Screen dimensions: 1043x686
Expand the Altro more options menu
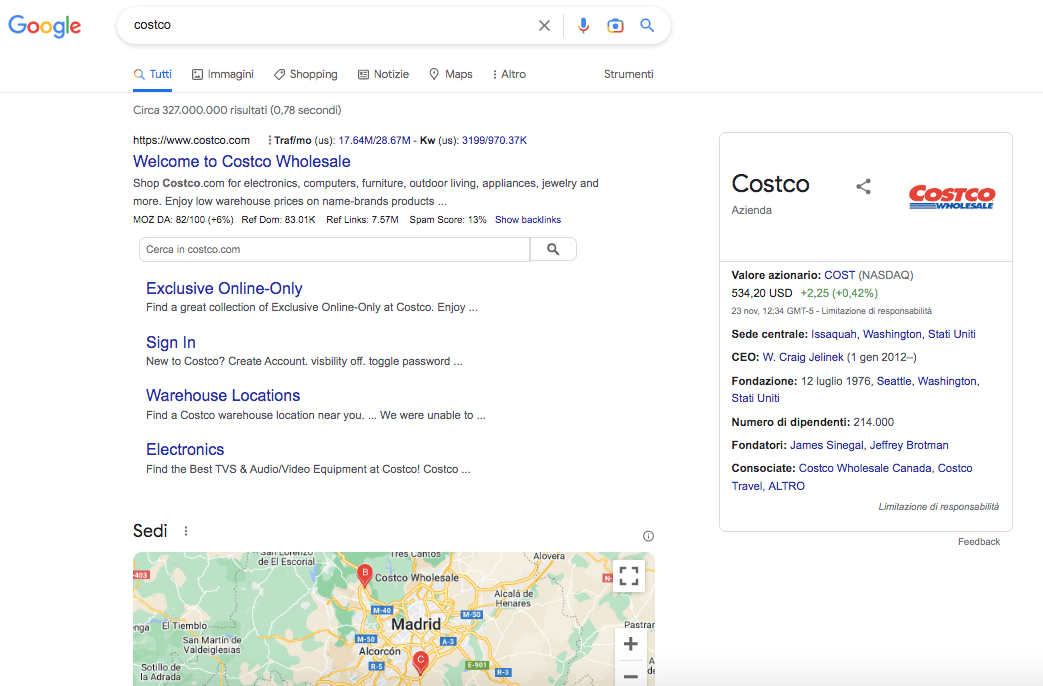tap(509, 75)
